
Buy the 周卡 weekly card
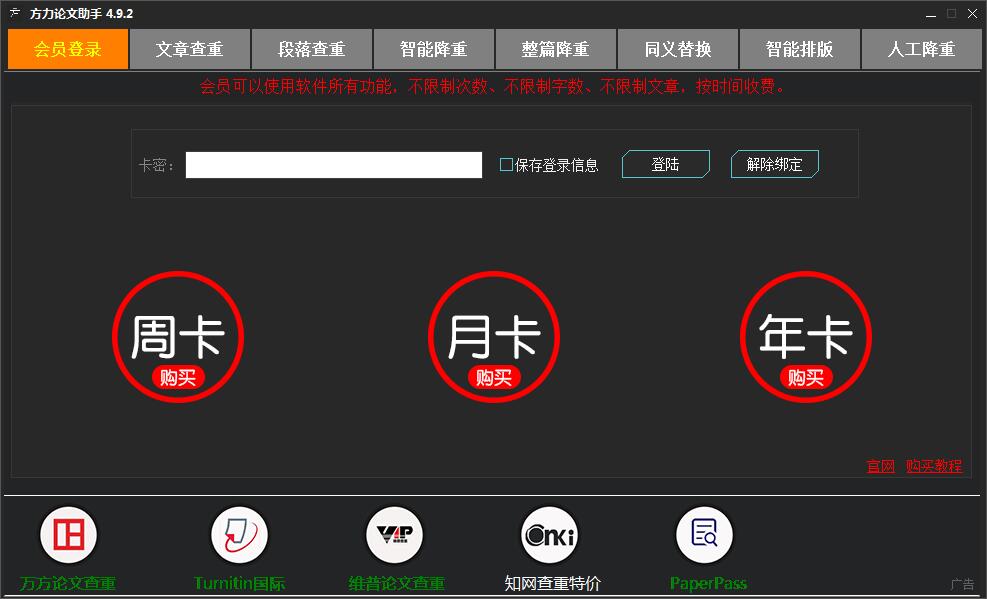[178, 377]
